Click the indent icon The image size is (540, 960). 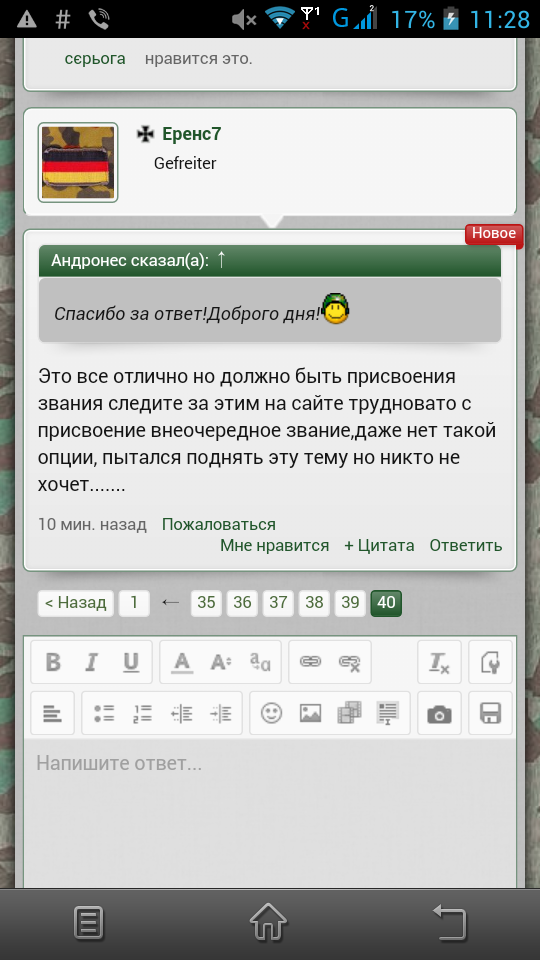pyautogui.click(x=220, y=713)
